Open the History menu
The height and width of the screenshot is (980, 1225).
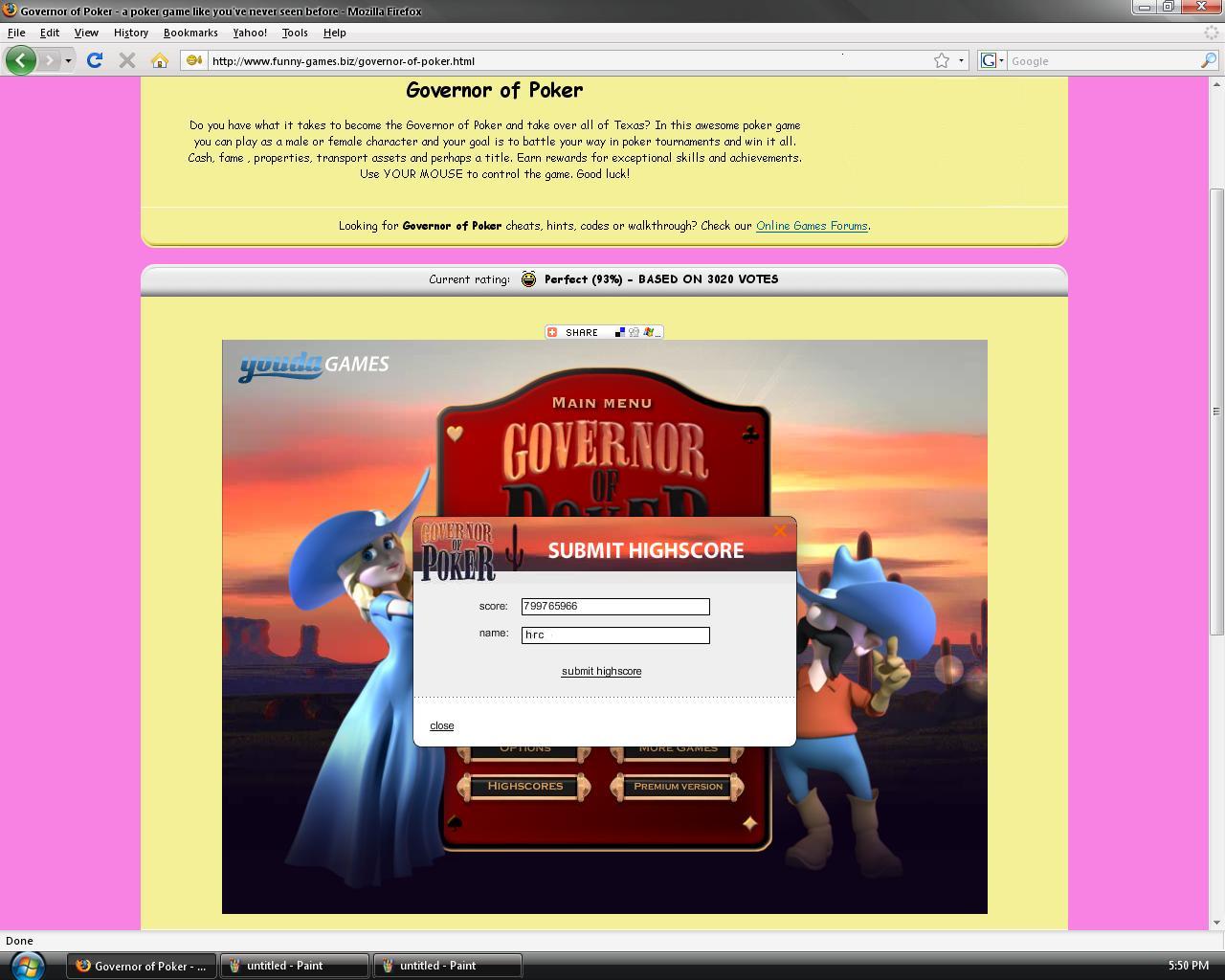tap(130, 33)
